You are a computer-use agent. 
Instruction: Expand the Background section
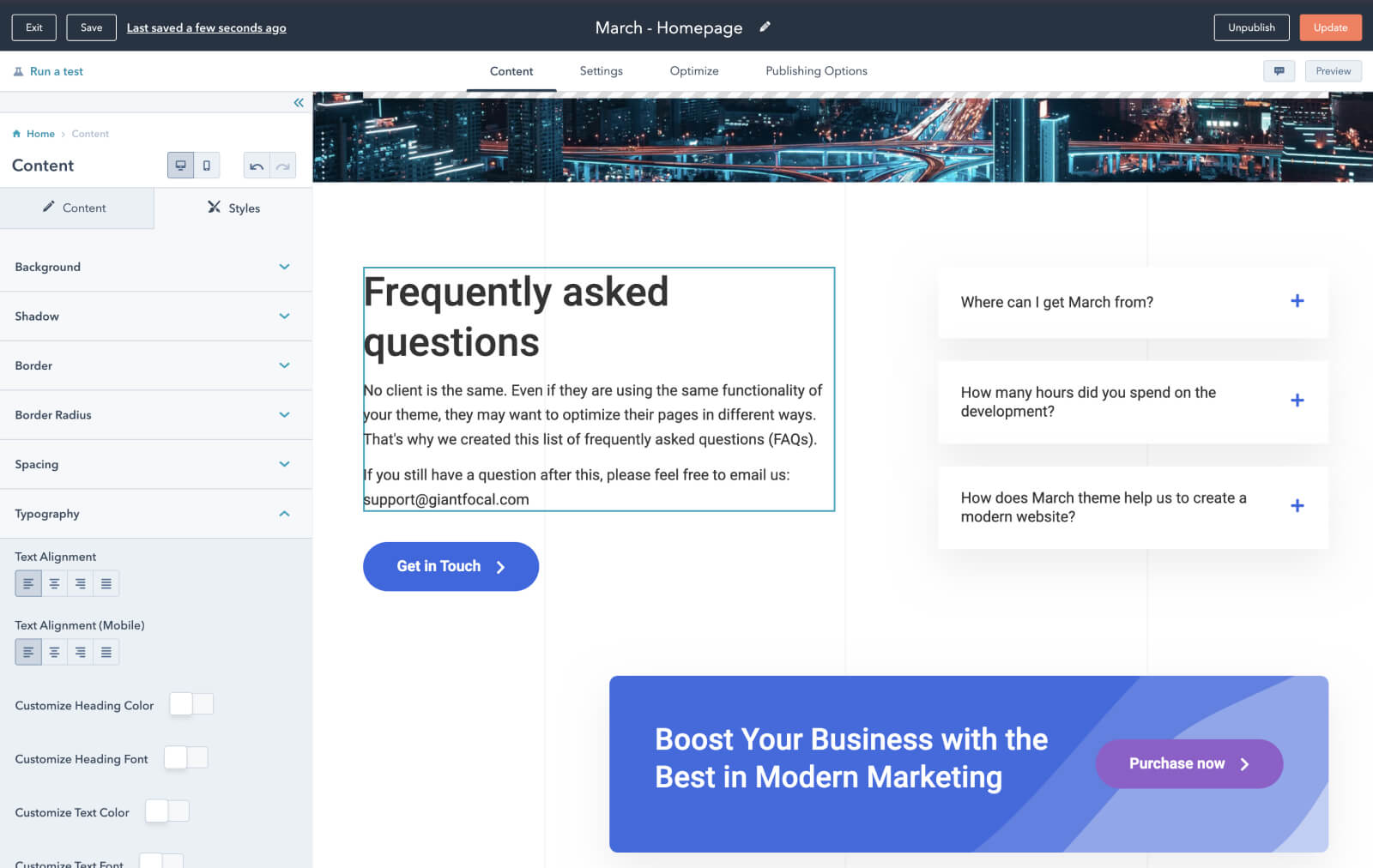click(x=155, y=267)
